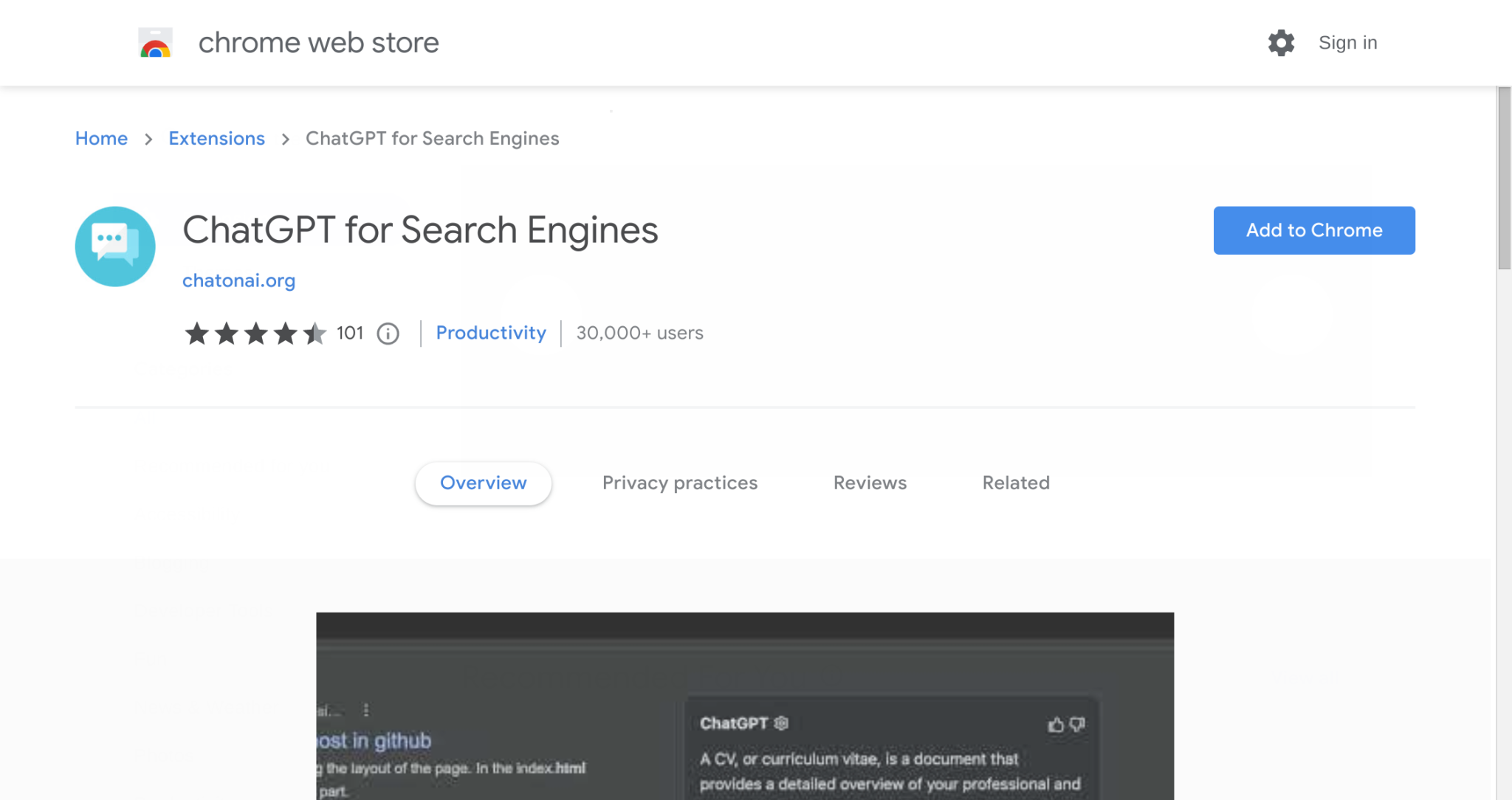Click the gear icon next to ChatGPT heading
1512x800 pixels.
(781, 723)
